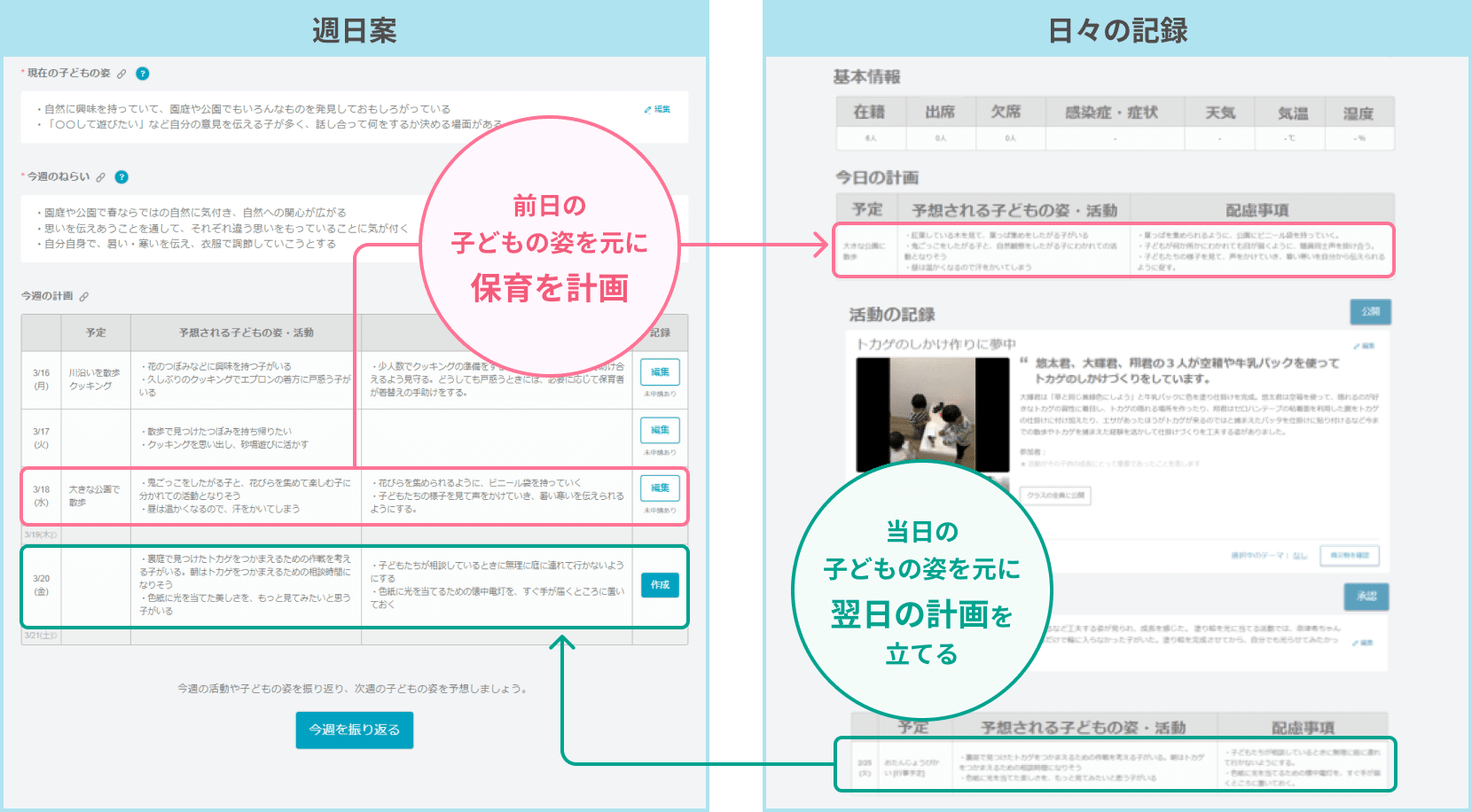Click the 公開 button in 活動の記録
The width and height of the screenshot is (1472, 812).
[1371, 312]
